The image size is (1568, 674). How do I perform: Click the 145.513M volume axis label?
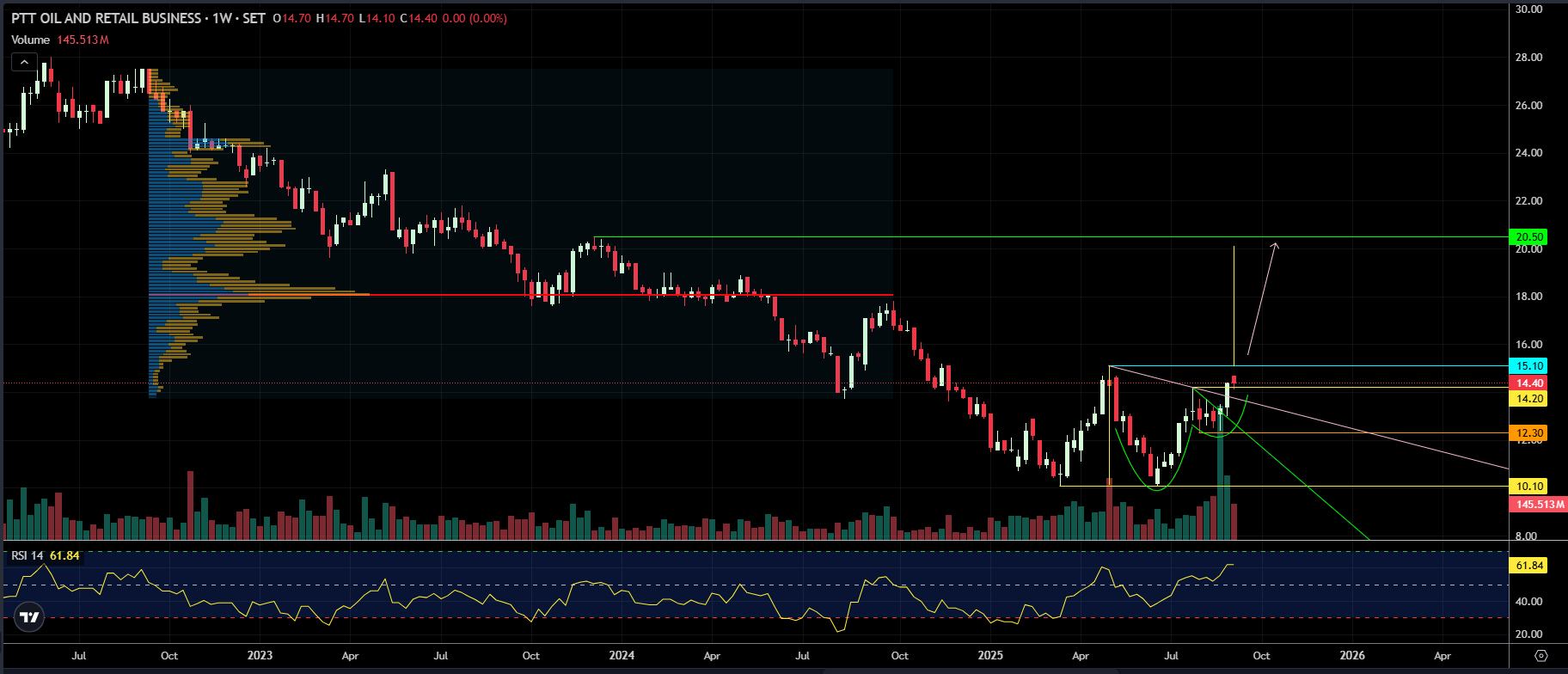(1538, 505)
